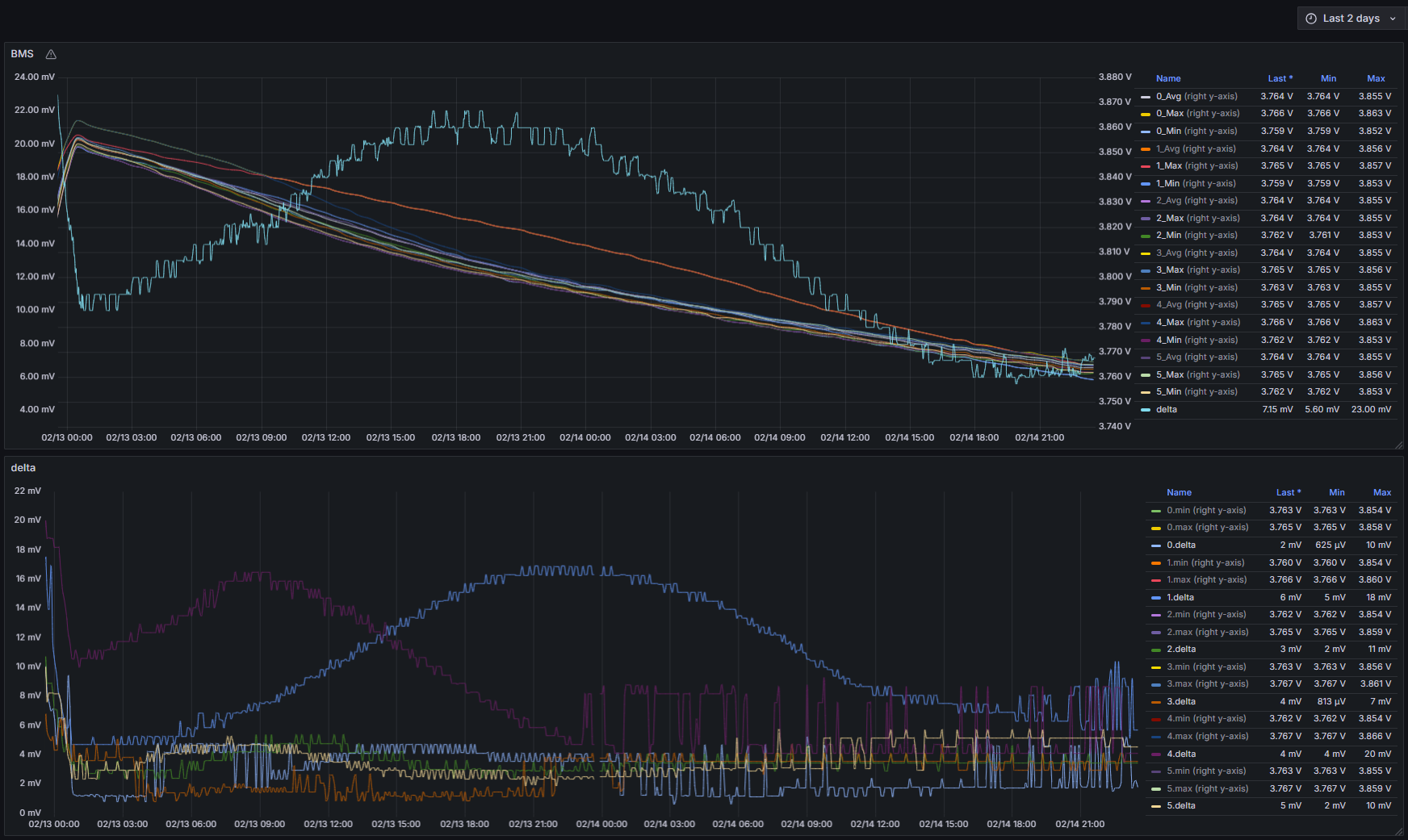Toggle 1.delta series in delta legend

[1180, 598]
